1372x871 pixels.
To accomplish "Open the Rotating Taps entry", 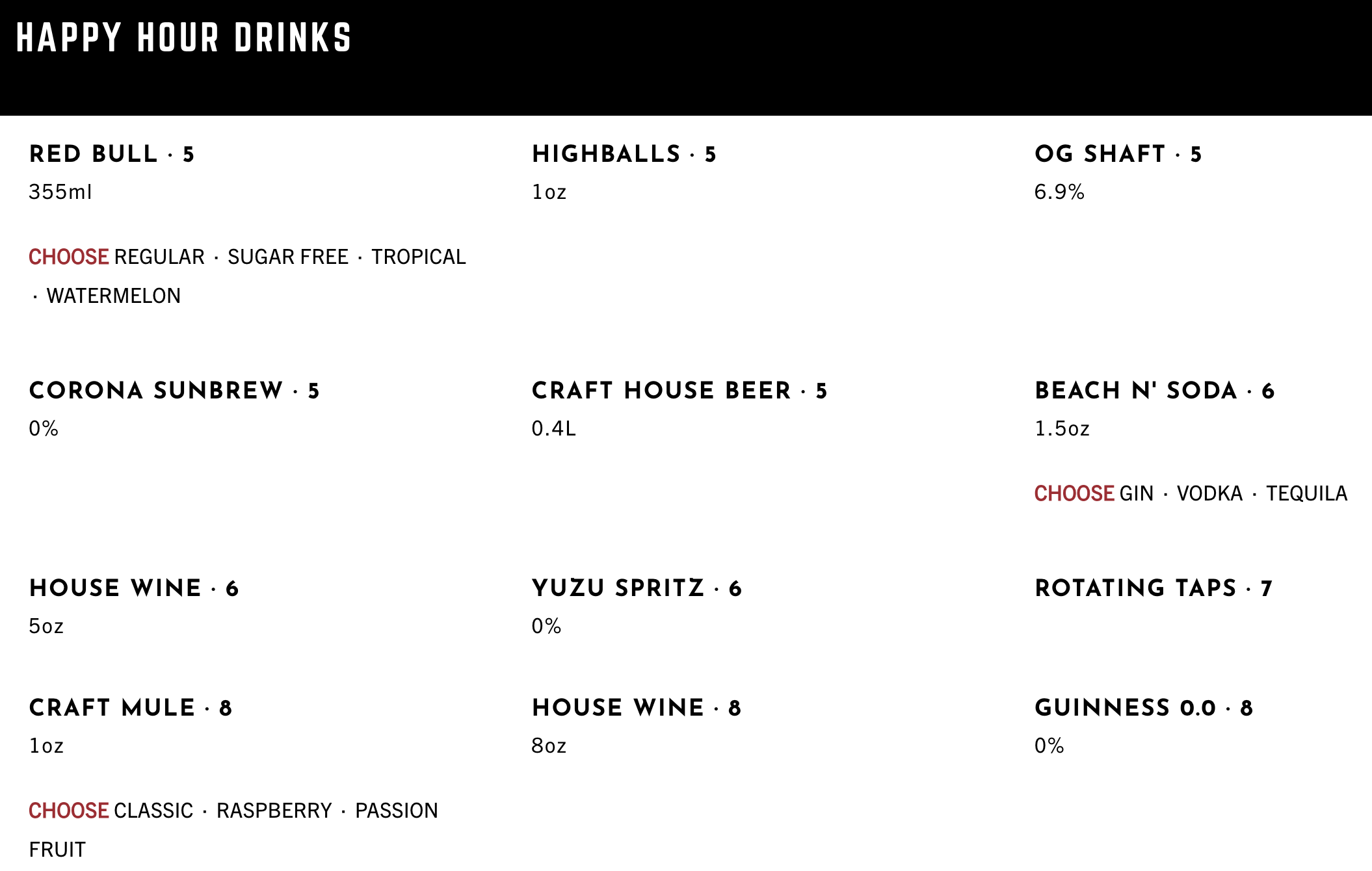I will [1154, 588].
